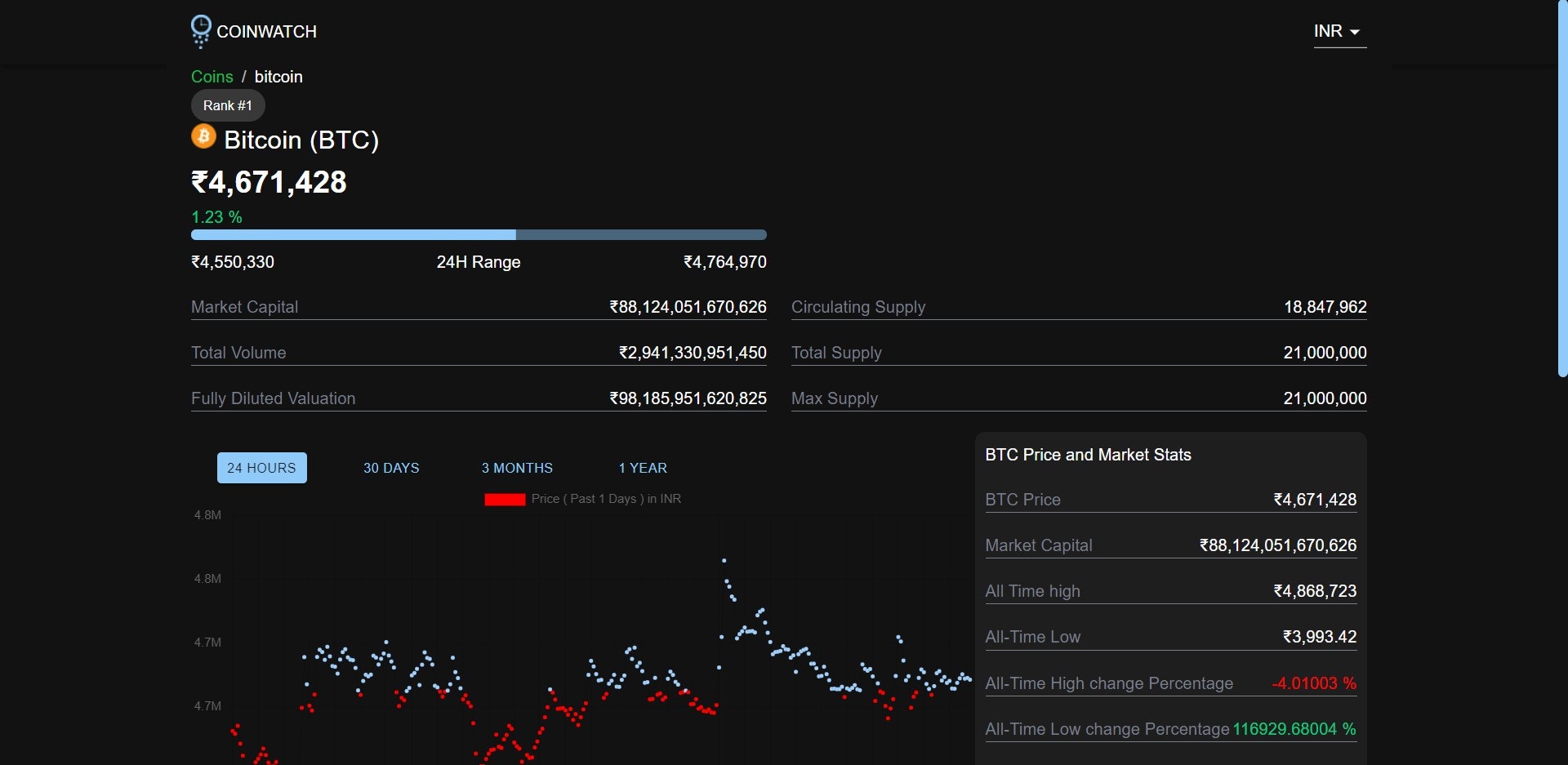The image size is (1568, 765).
Task: Click the topmost 4.8M y-axis label
Action: pos(207,515)
